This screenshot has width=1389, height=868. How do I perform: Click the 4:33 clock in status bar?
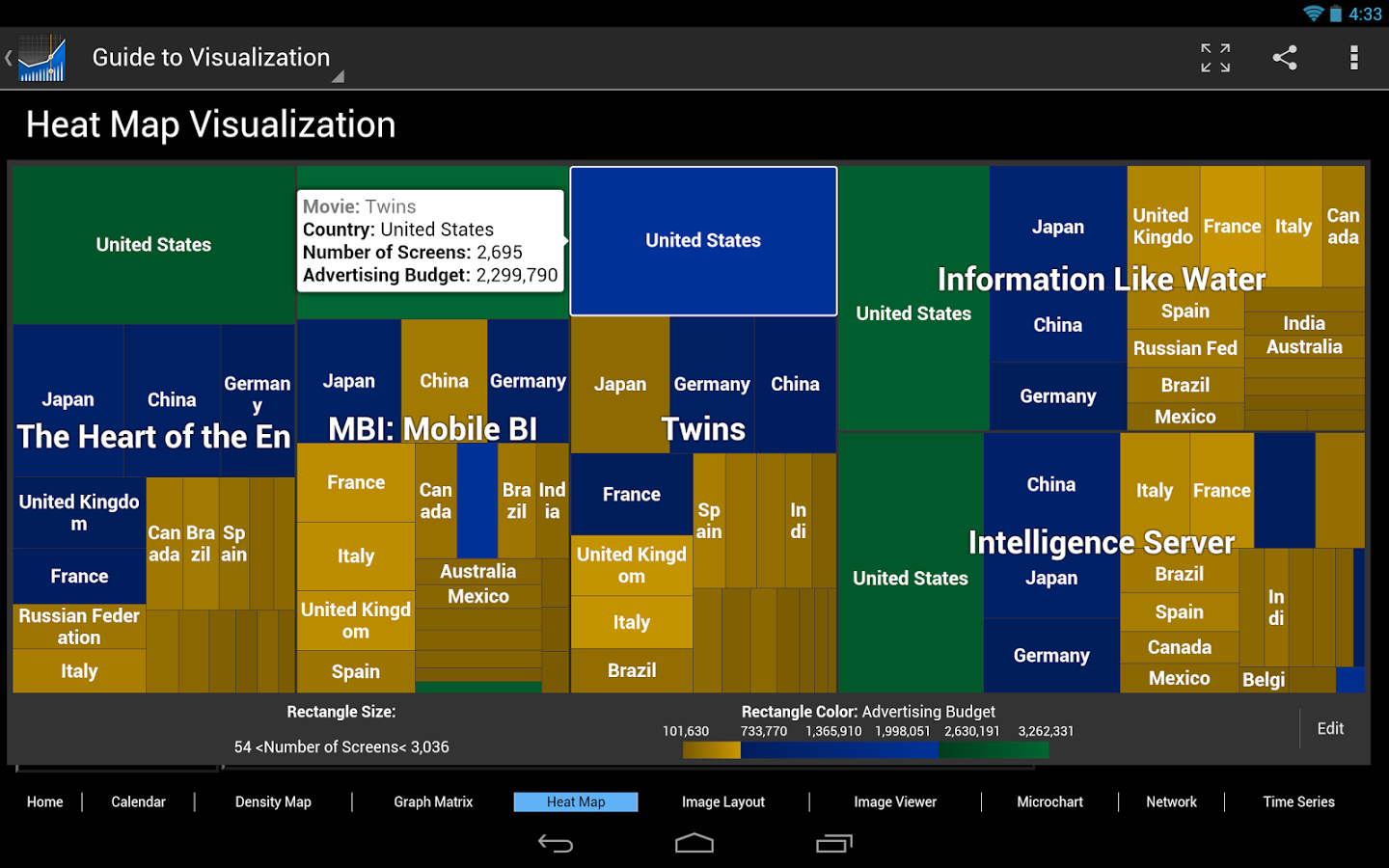point(1365,14)
